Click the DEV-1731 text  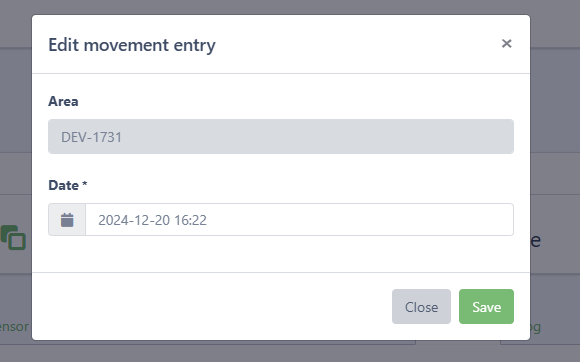tap(91, 137)
